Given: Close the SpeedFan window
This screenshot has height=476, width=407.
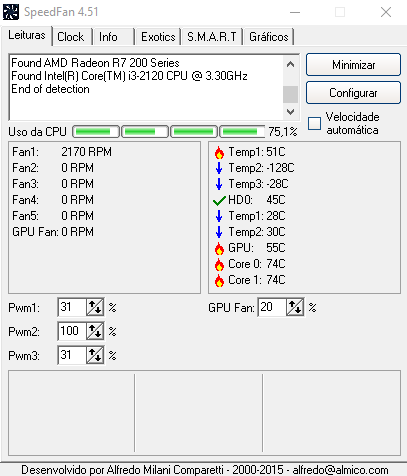Looking at the screenshot, I should (x=386, y=12).
